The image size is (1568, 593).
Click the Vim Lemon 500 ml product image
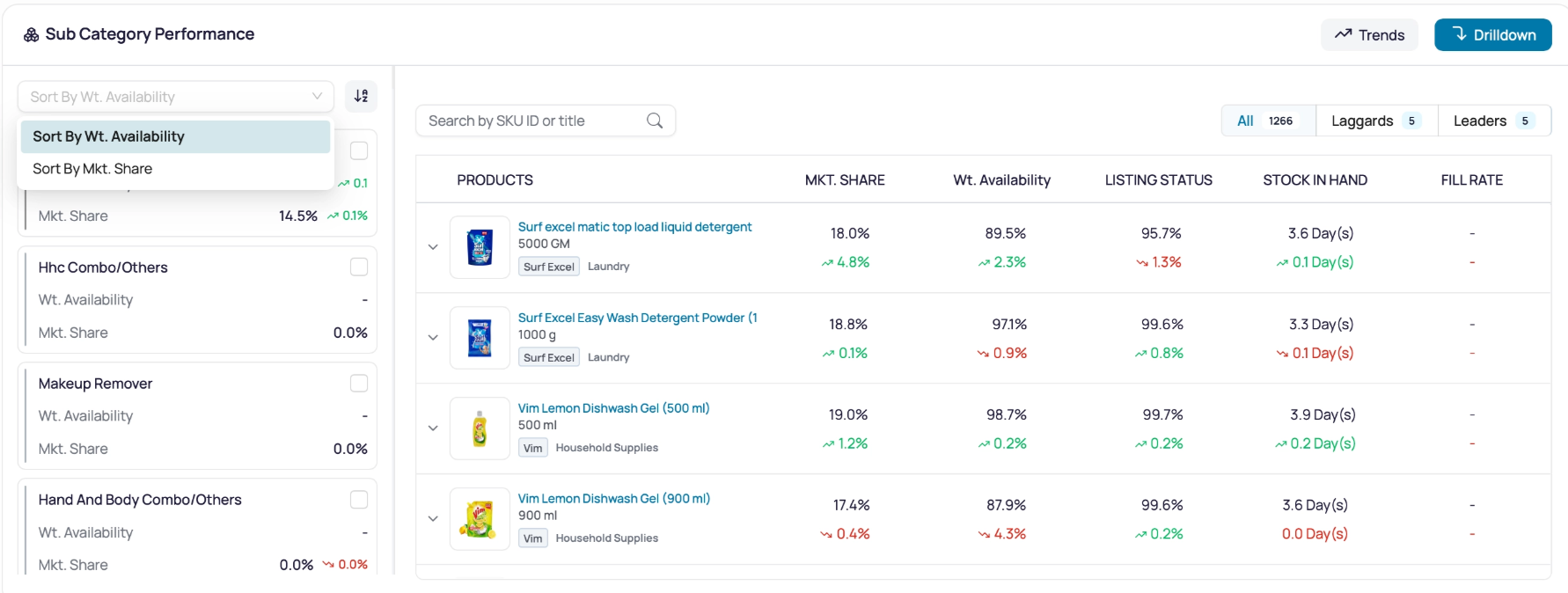[x=480, y=428]
